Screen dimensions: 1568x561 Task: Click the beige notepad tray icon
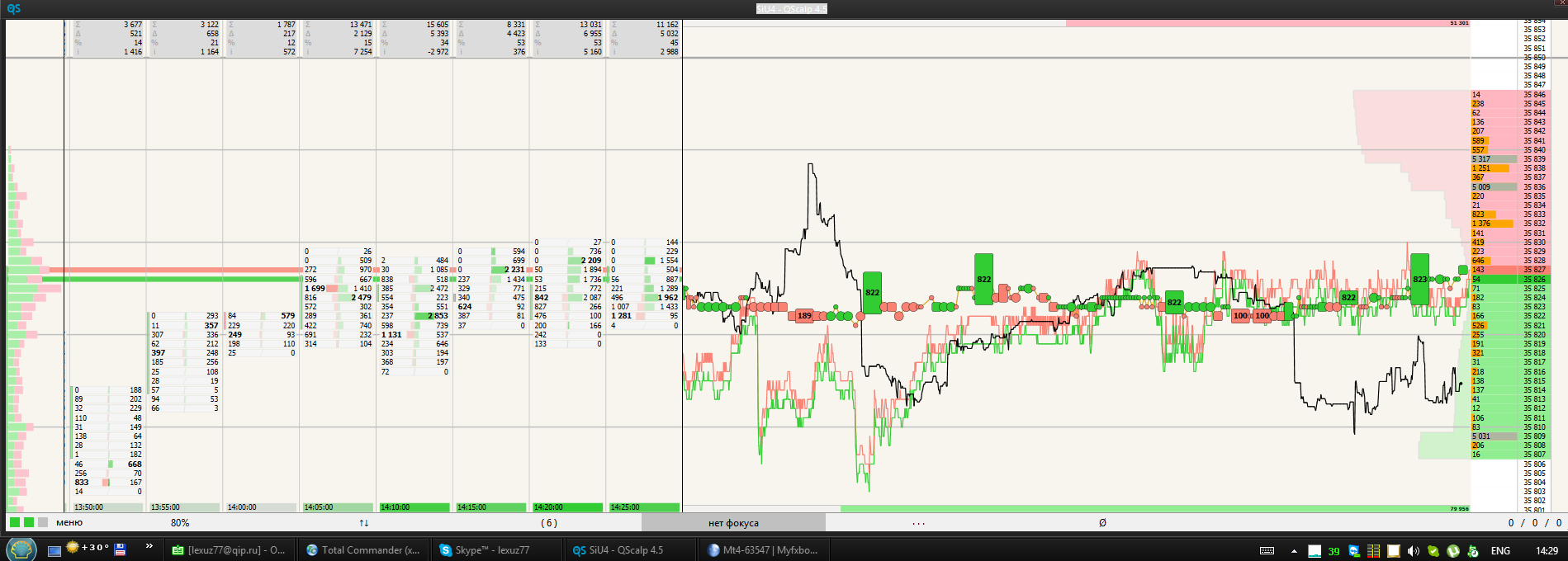(x=1394, y=551)
